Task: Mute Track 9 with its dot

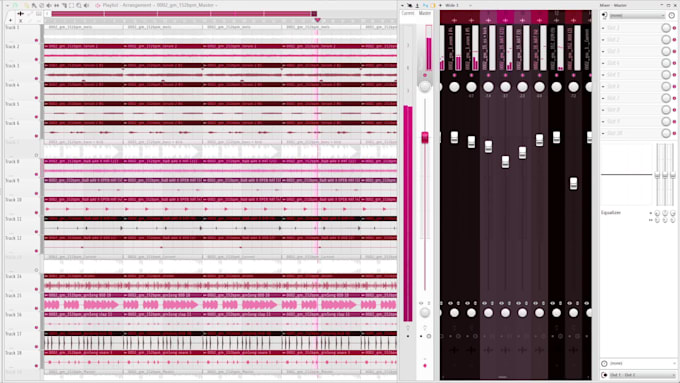Action: click(36, 193)
